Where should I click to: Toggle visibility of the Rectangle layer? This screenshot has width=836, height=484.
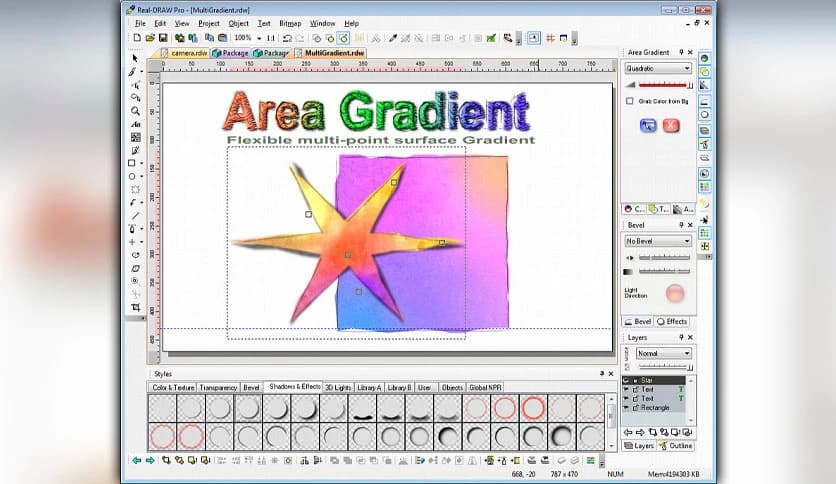pos(626,408)
